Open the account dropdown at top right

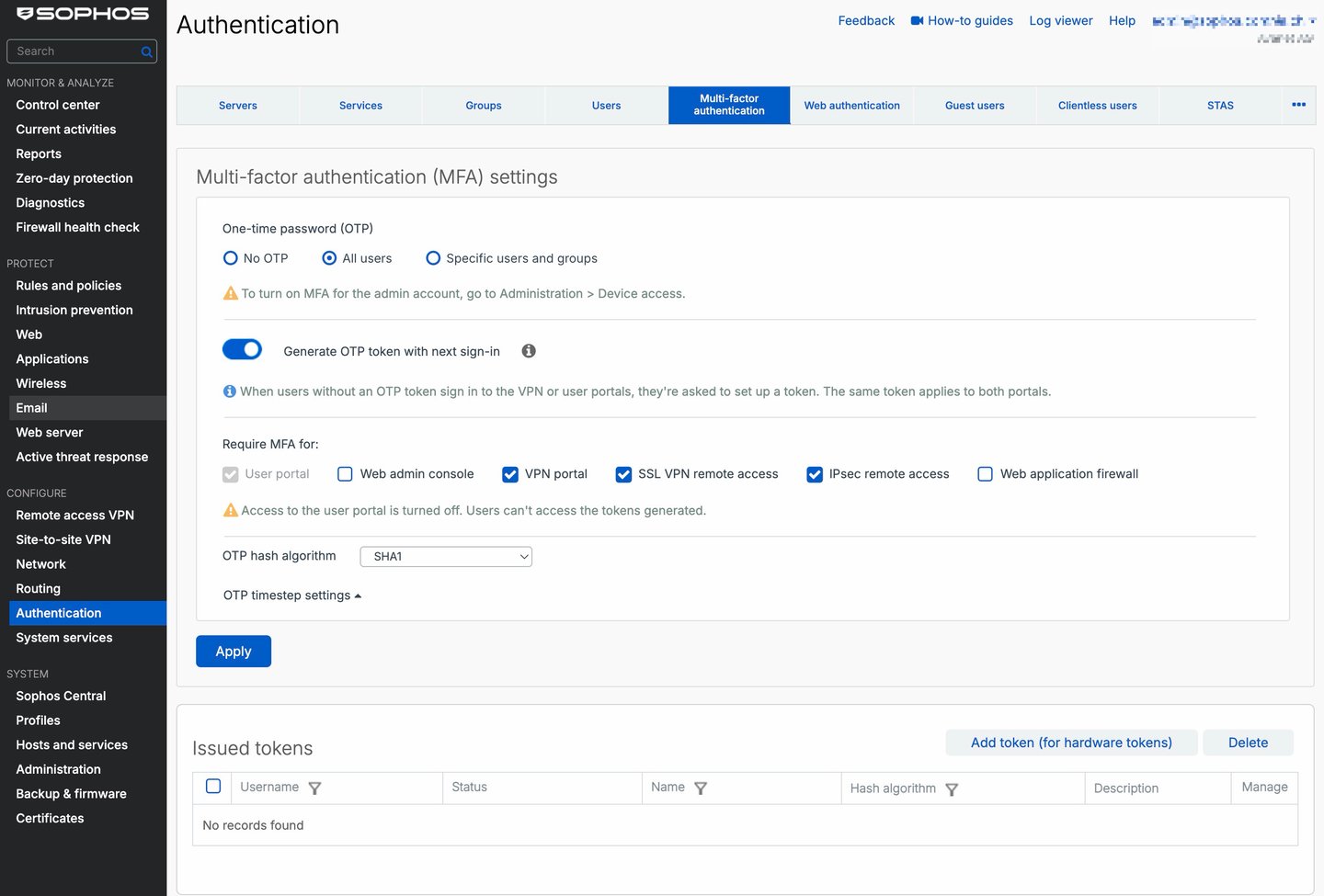(1233, 21)
